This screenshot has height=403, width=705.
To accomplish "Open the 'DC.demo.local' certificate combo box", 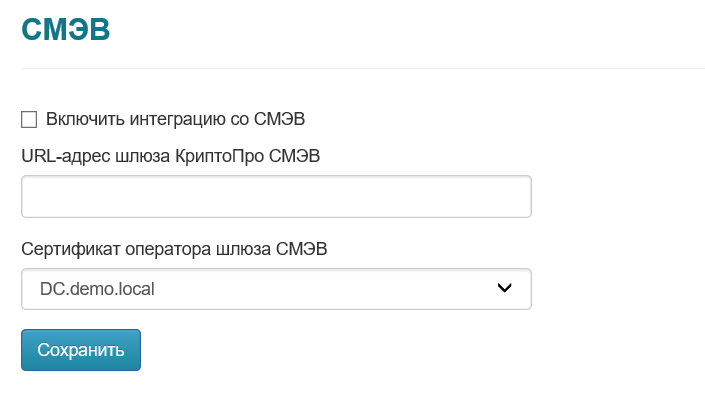I will tap(275, 289).
